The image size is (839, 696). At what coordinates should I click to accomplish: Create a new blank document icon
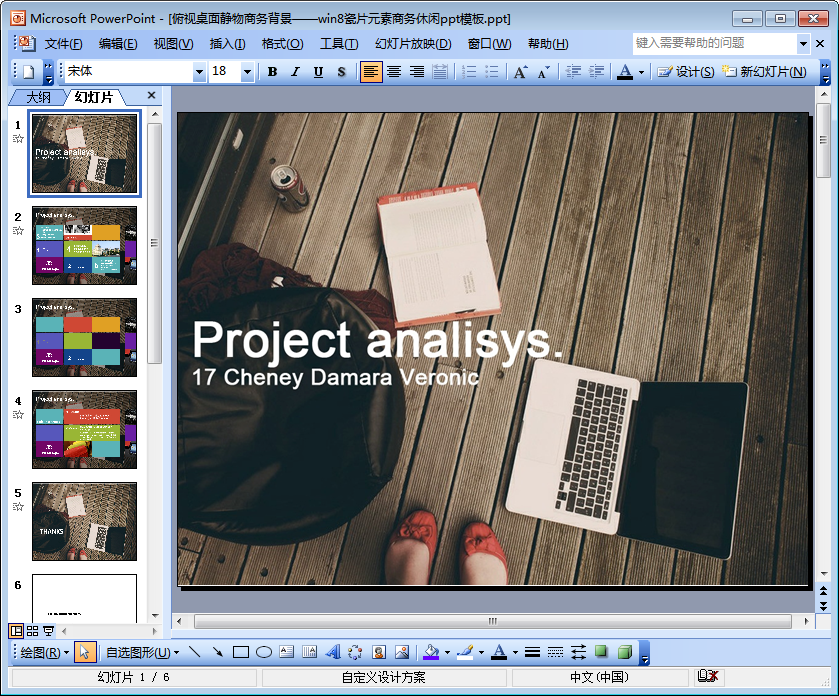click(29, 72)
